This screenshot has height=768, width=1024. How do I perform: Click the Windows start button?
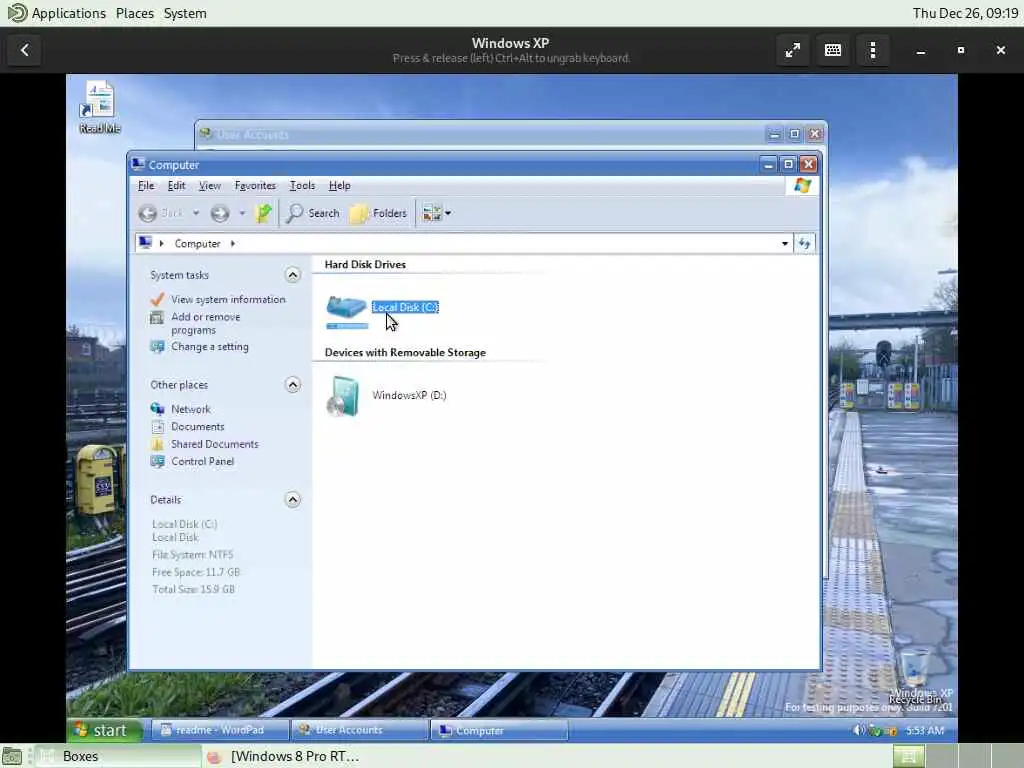(103, 730)
